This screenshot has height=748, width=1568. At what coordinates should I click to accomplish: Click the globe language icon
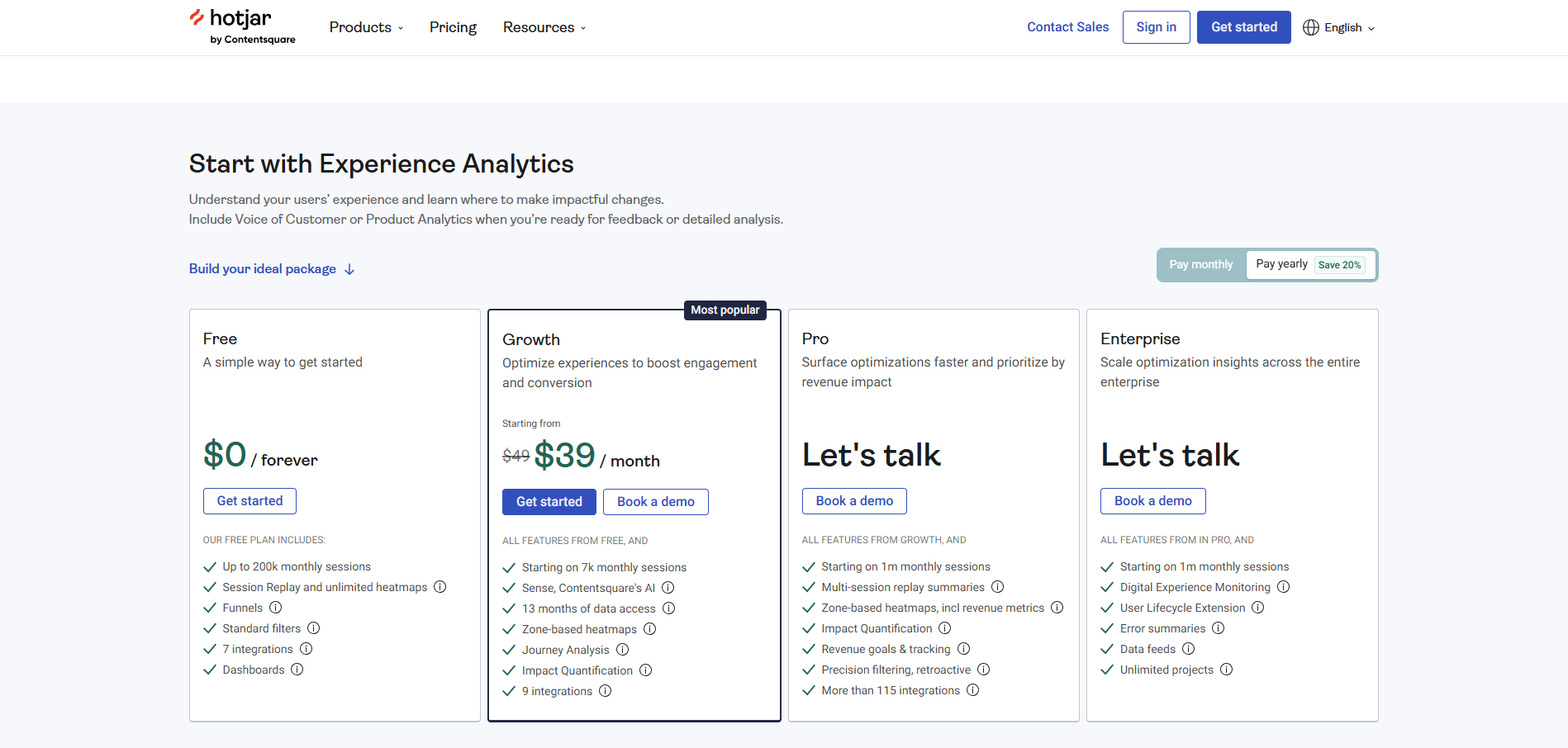(x=1311, y=27)
